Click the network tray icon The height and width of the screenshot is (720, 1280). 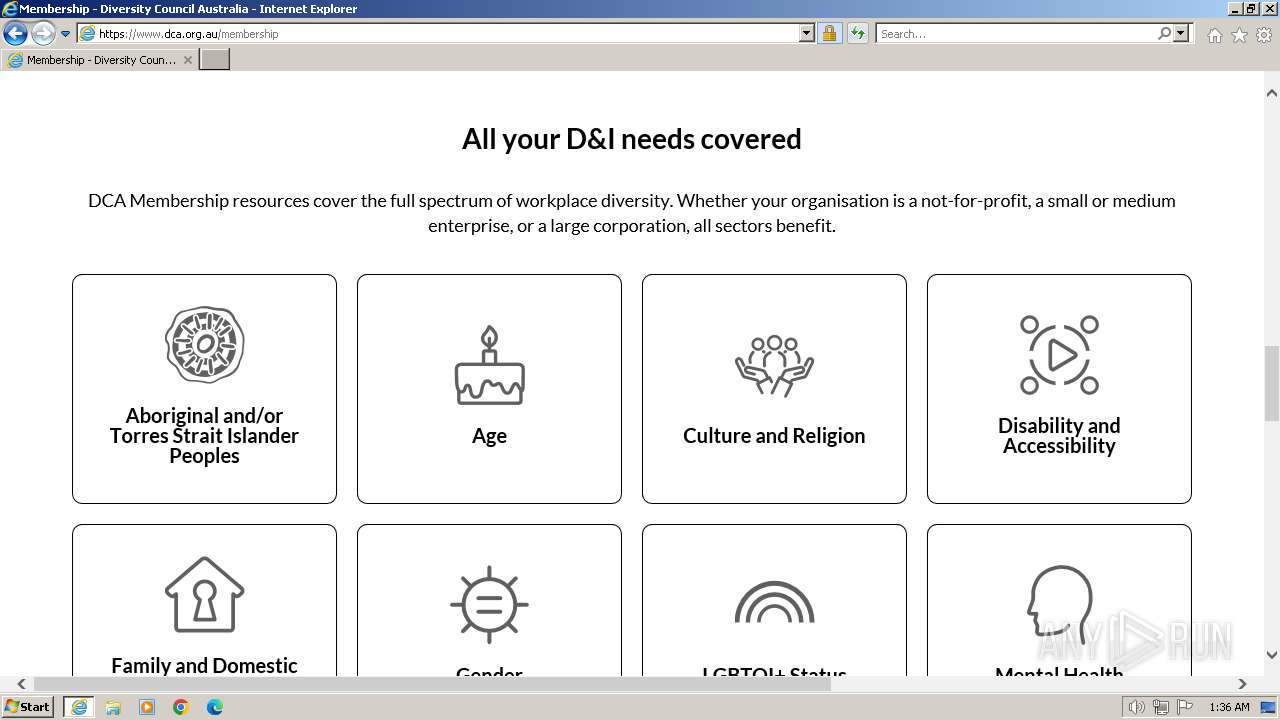pyautogui.click(x=1161, y=707)
